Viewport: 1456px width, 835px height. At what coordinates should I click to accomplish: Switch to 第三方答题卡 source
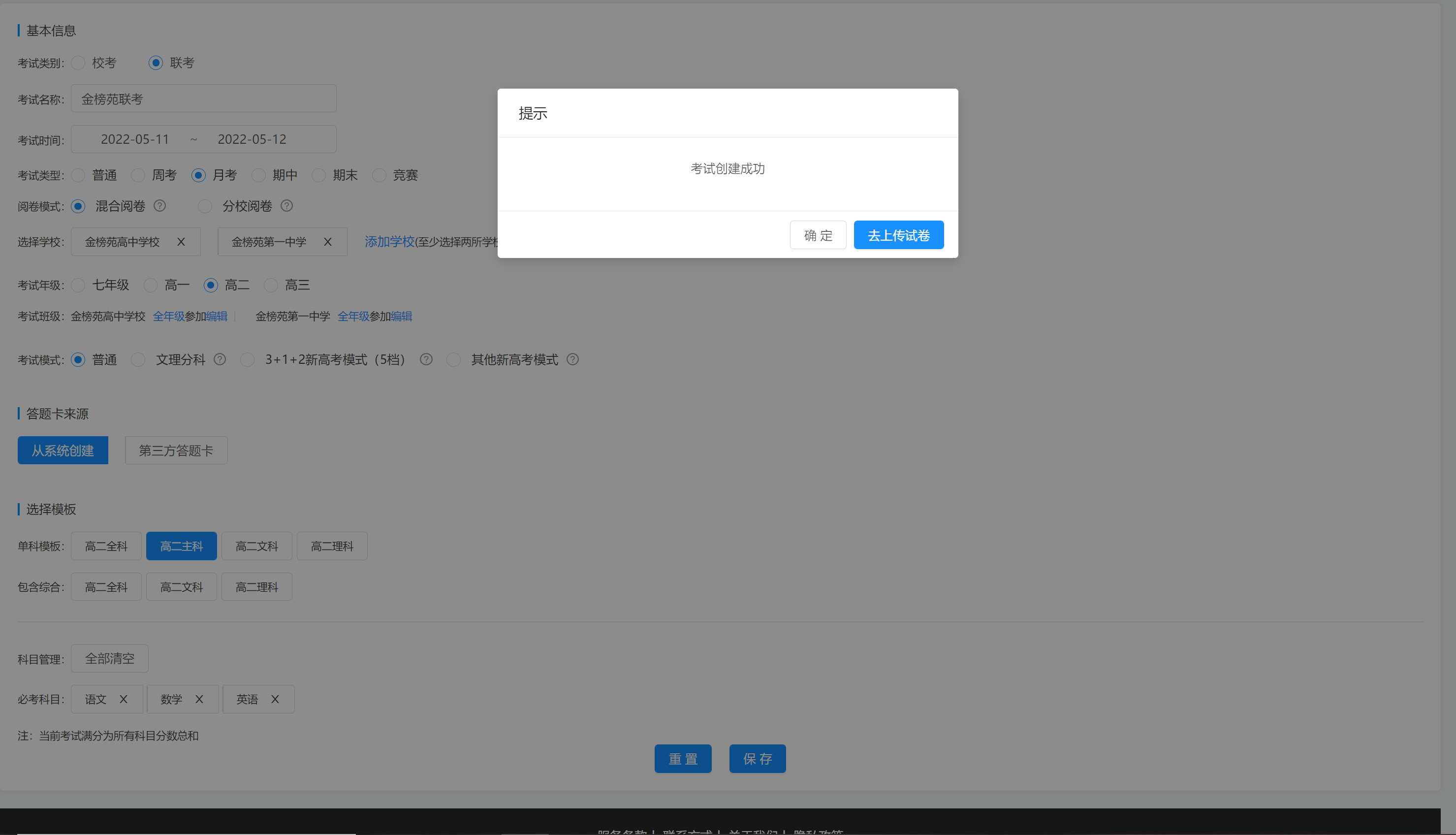click(x=176, y=451)
